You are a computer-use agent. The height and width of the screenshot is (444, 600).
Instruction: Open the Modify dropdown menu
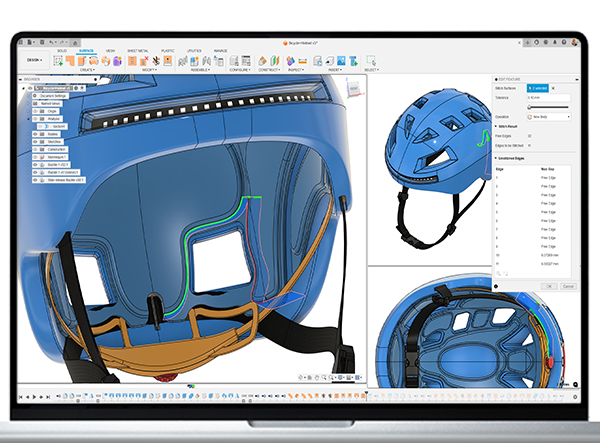[x=150, y=70]
